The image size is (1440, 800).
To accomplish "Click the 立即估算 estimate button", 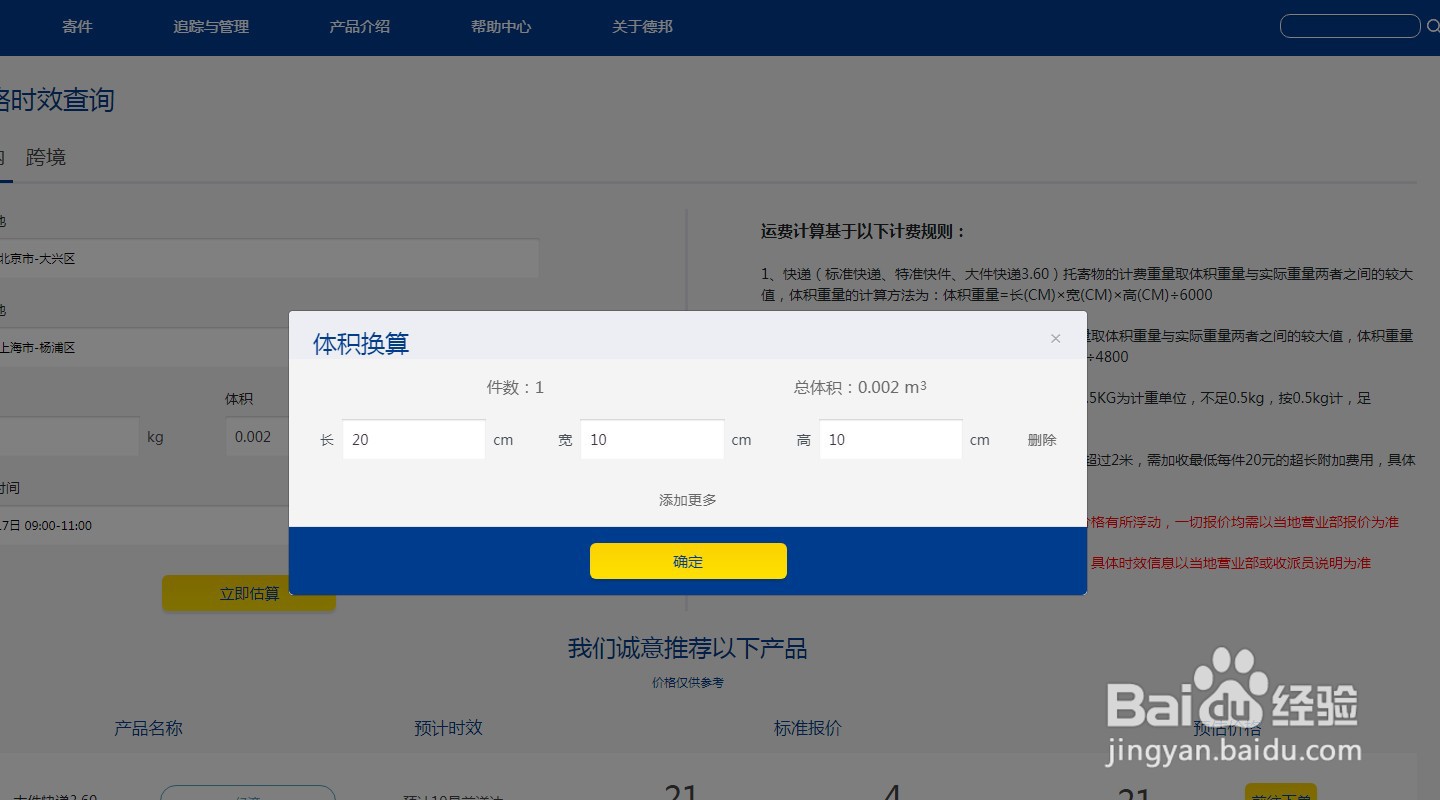I will [x=248, y=592].
